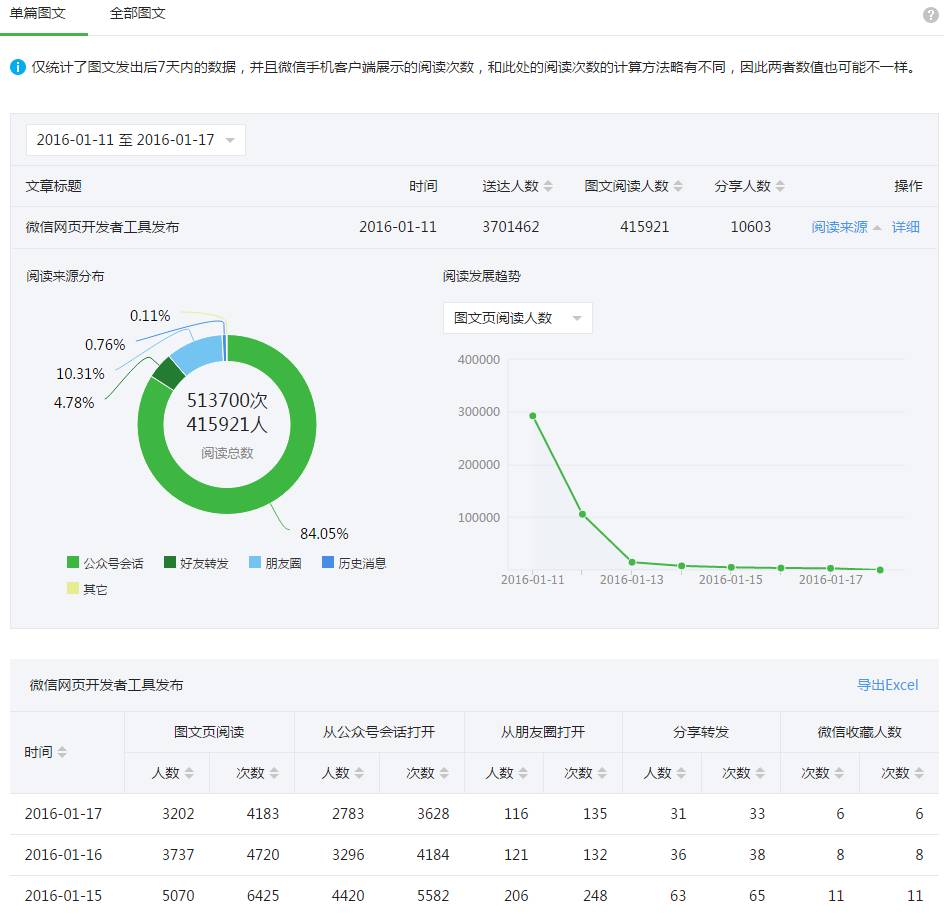Sort by 送达人数 column arrows
This screenshot has width=944, height=916.
[548, 186]
